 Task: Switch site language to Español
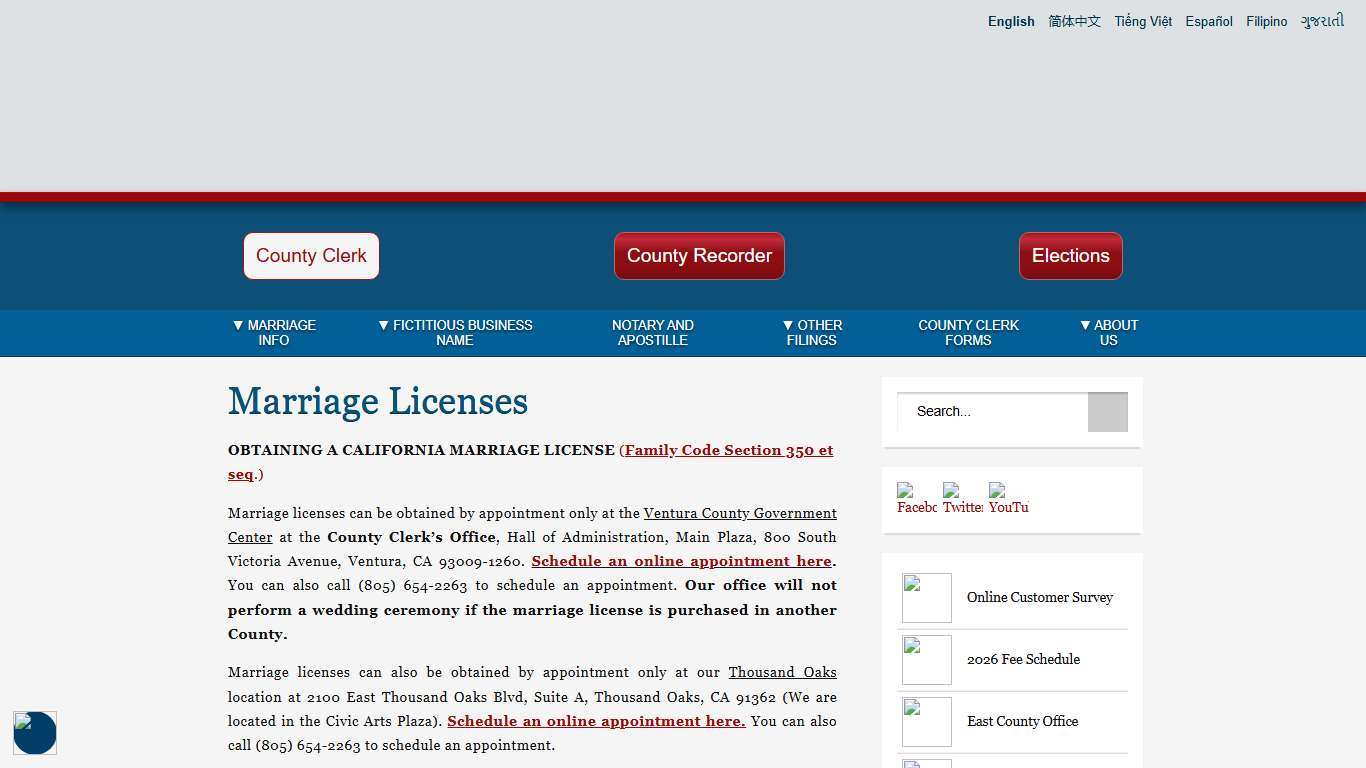[1208, 21]
